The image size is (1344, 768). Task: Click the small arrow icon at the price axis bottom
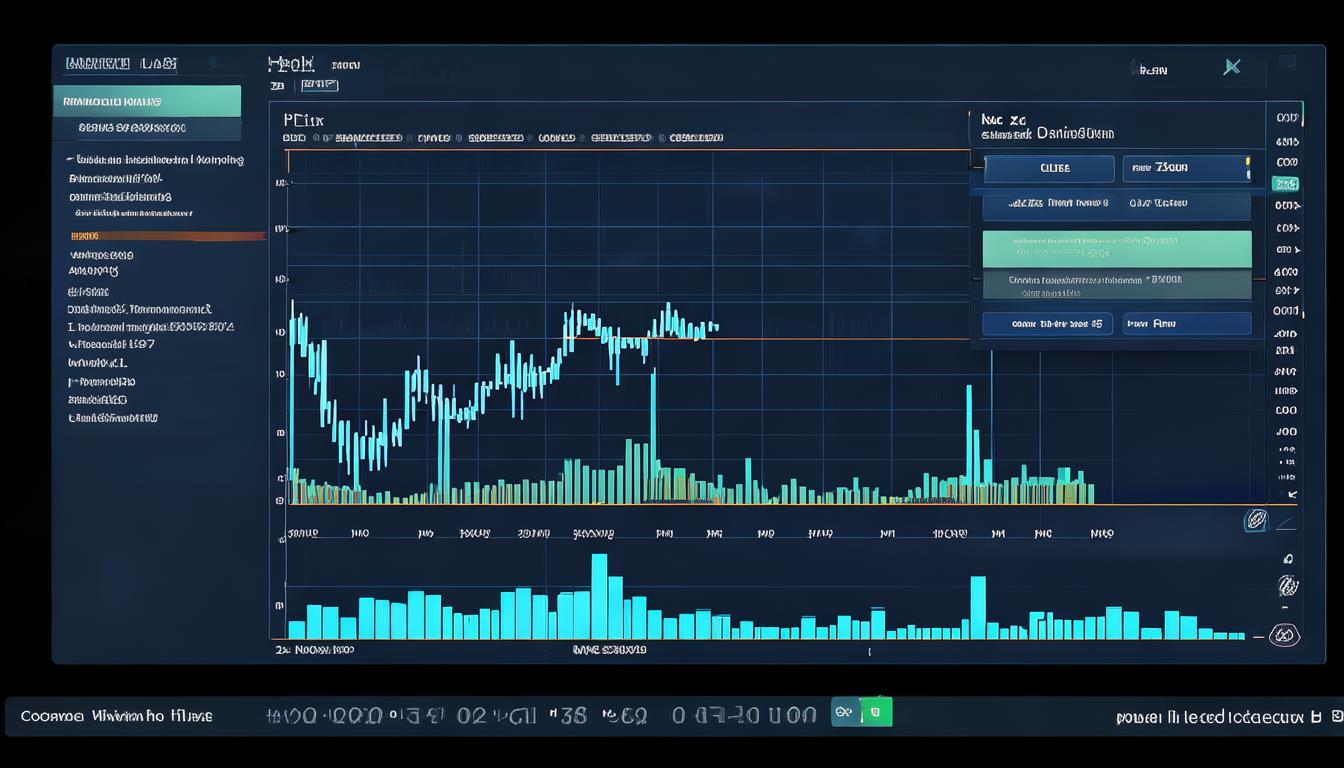click(x=1291, y=494)
